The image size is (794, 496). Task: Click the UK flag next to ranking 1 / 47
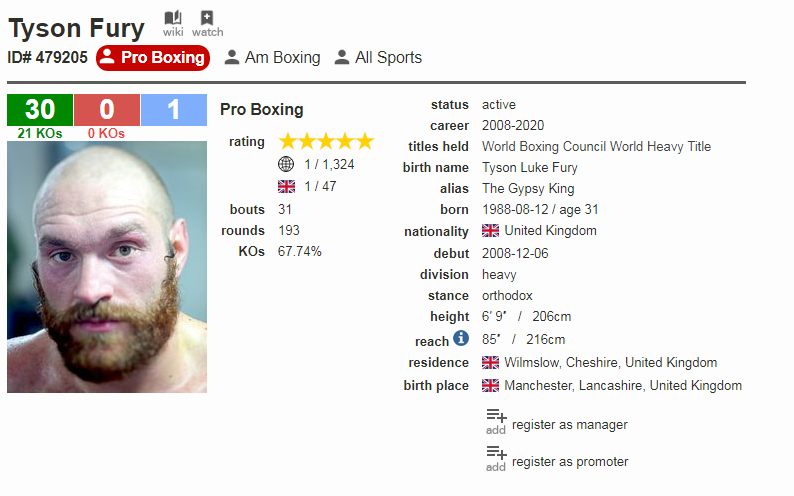(x=287, y=187)
